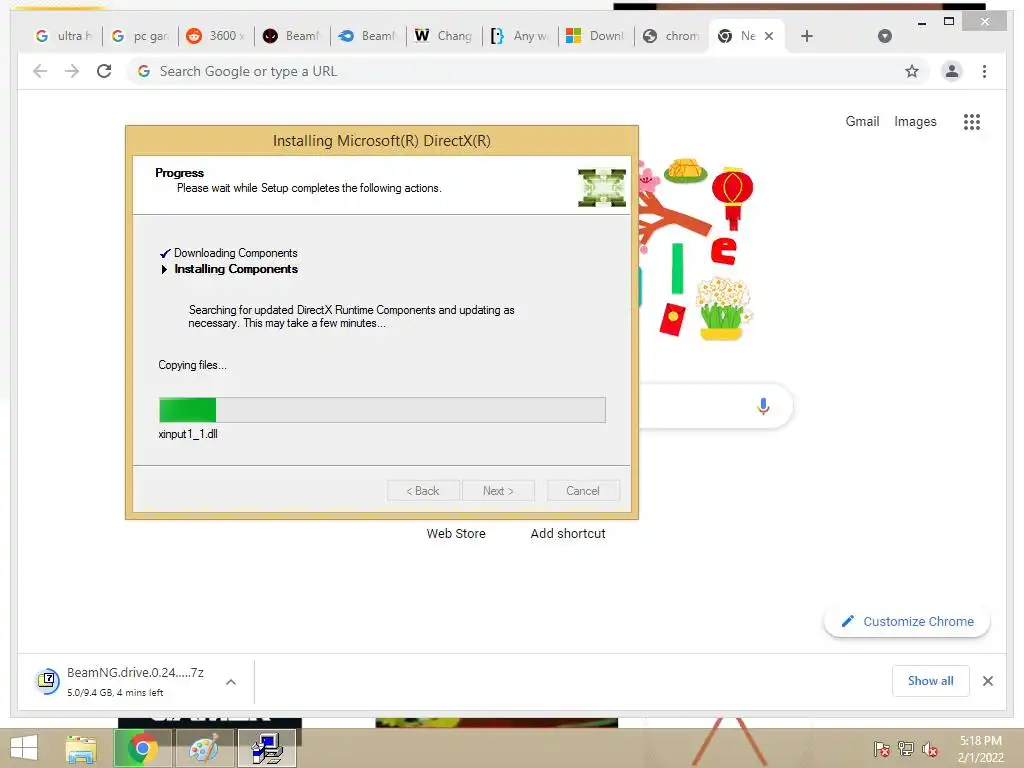This screenshot has height=768, width=1024.
Task: Open Chrome profile avatar
Action: pyautogui.click(x=952, y=71)
